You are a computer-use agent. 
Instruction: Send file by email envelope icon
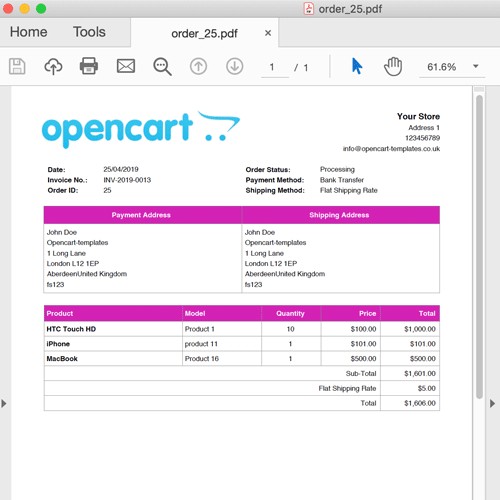point(126,66)
